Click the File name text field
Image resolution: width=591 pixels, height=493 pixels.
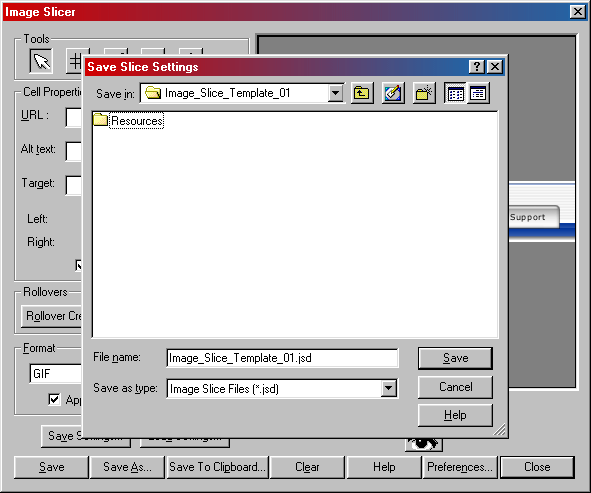282,358
